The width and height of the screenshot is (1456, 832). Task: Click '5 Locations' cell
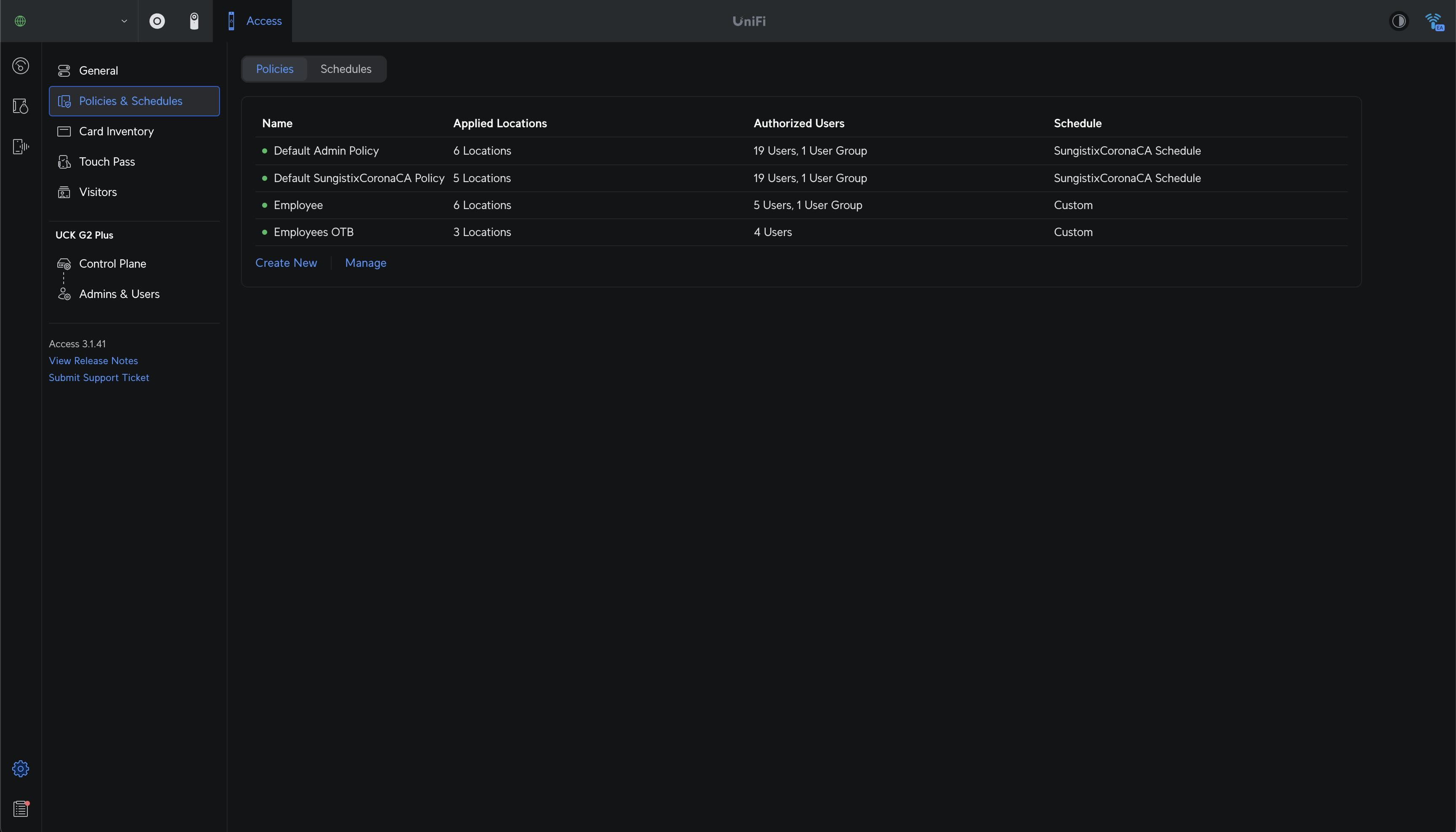482,178
